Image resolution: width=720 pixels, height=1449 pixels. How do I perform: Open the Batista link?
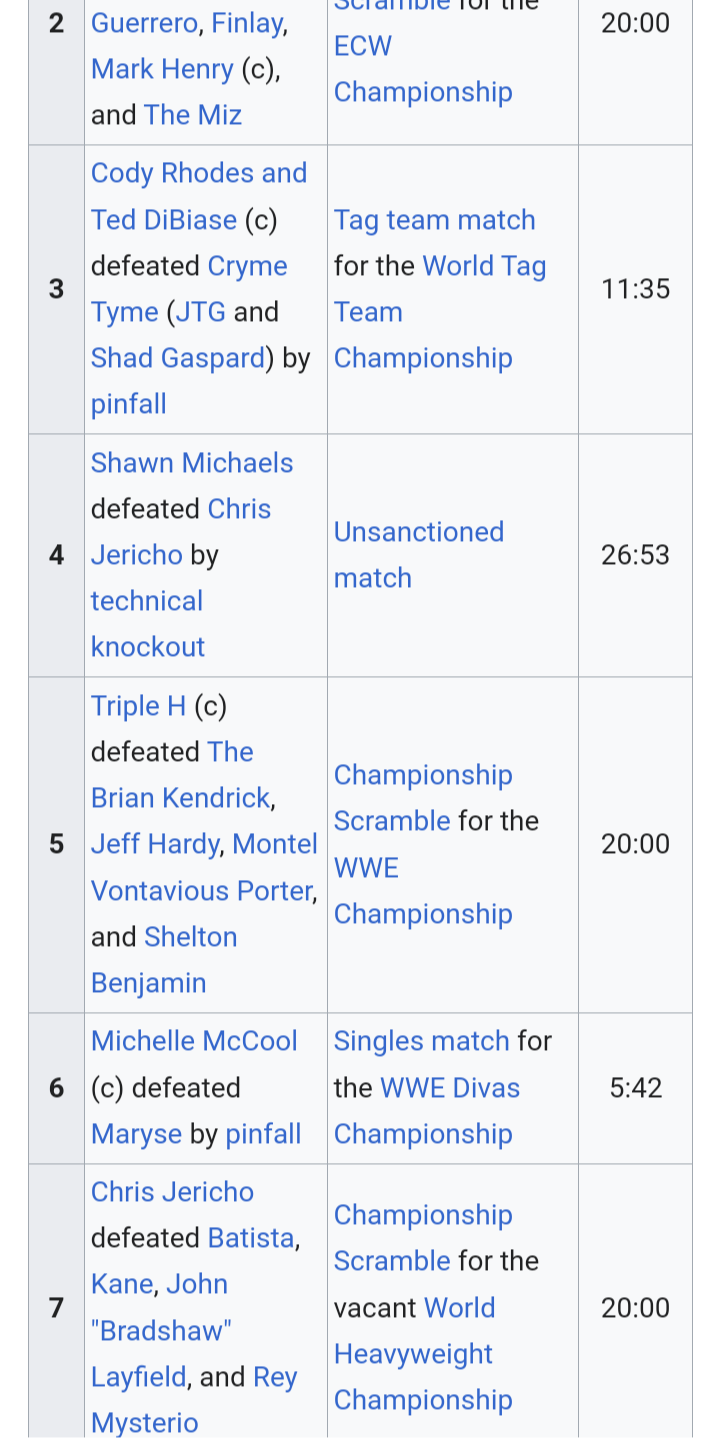coord(251,1238)
